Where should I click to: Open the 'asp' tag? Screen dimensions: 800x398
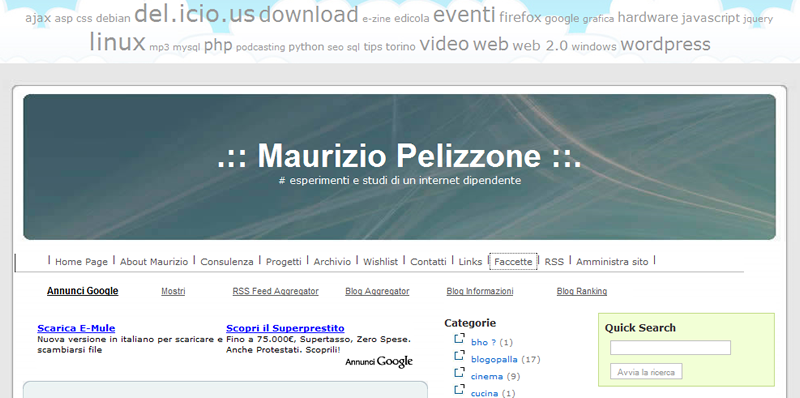coord(64,19)
